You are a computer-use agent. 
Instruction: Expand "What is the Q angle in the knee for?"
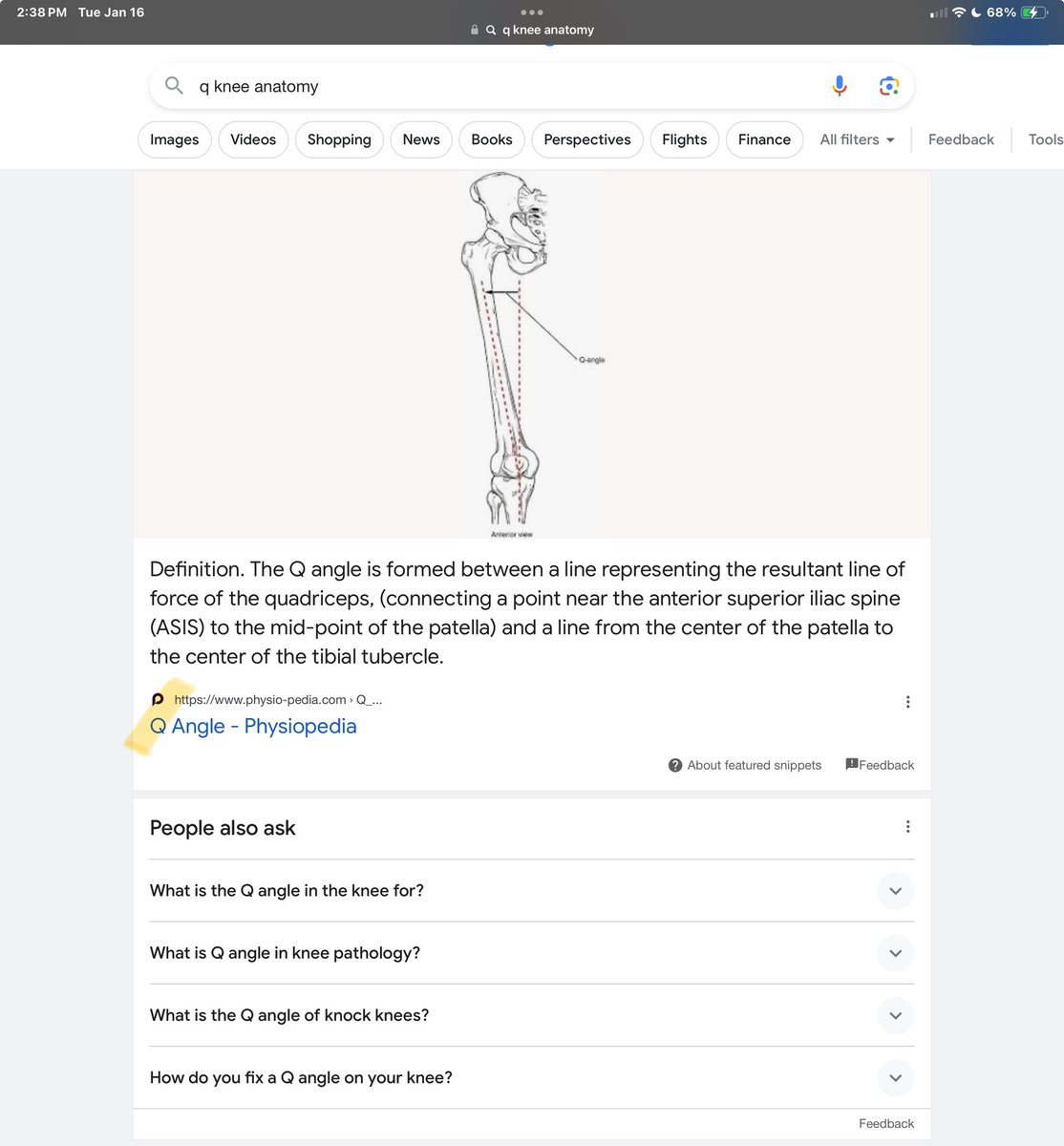point(532,891)
